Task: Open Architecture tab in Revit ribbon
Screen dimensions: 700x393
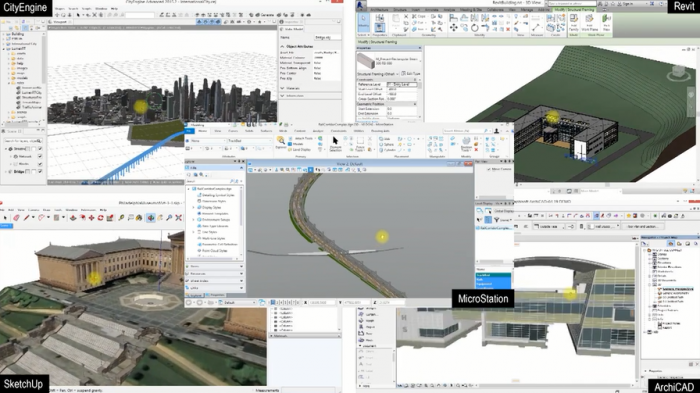Action: [379, 9]
